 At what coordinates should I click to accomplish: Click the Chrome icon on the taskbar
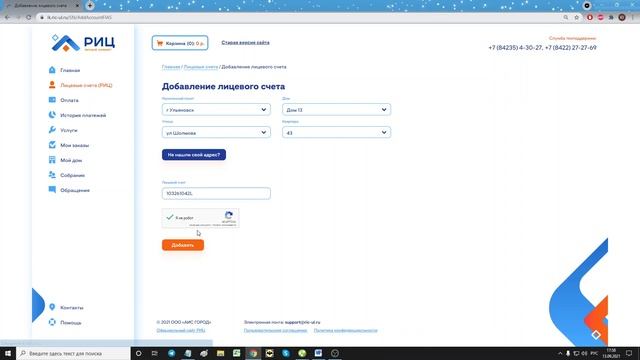pos(253,353)
